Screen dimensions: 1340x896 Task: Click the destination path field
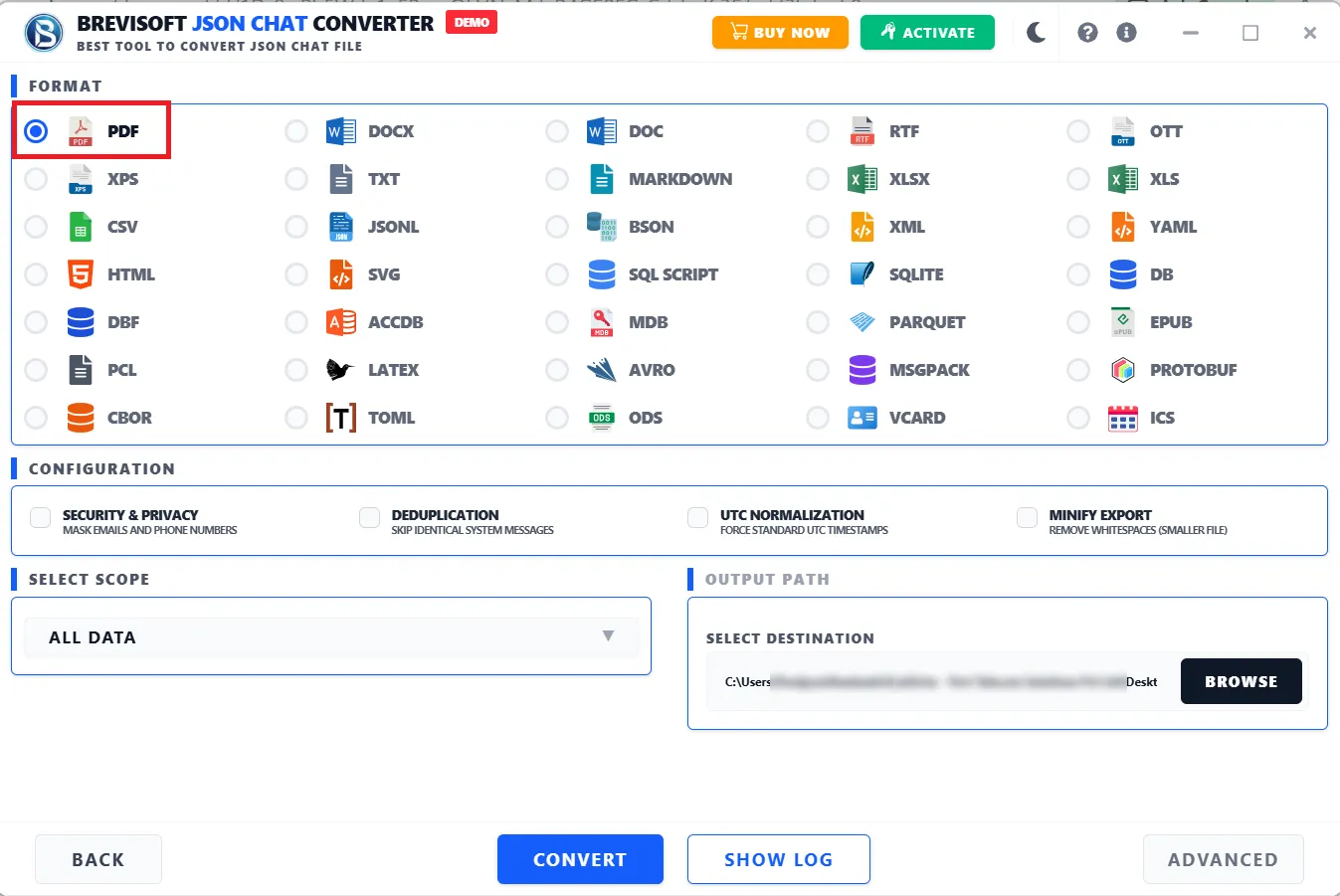[941, 681]
